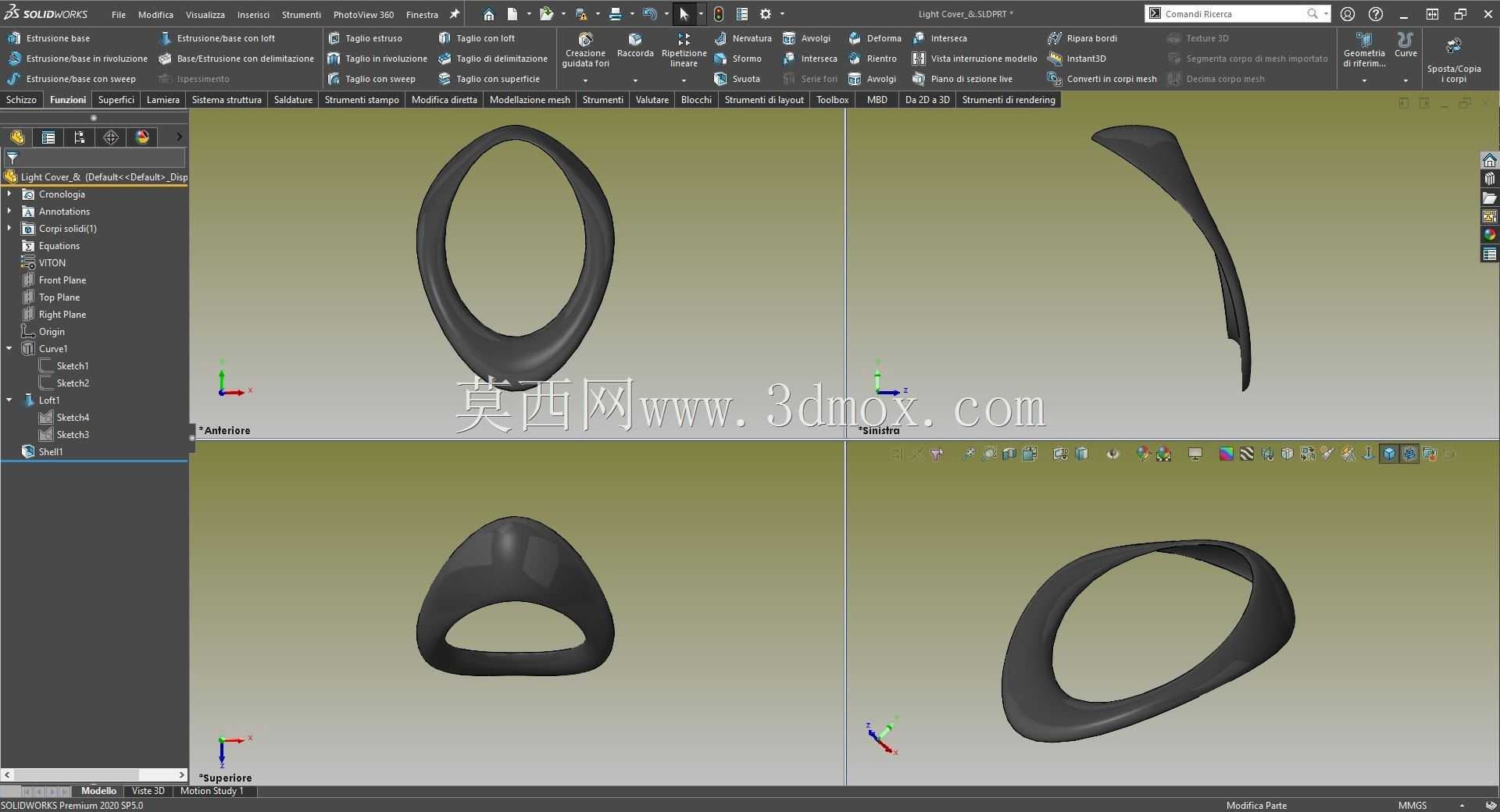Image resolution: width=1500 pixels, height=812 pixels.
Task: Click the Converti in corpi mesh button
Action: (1102, 79)
